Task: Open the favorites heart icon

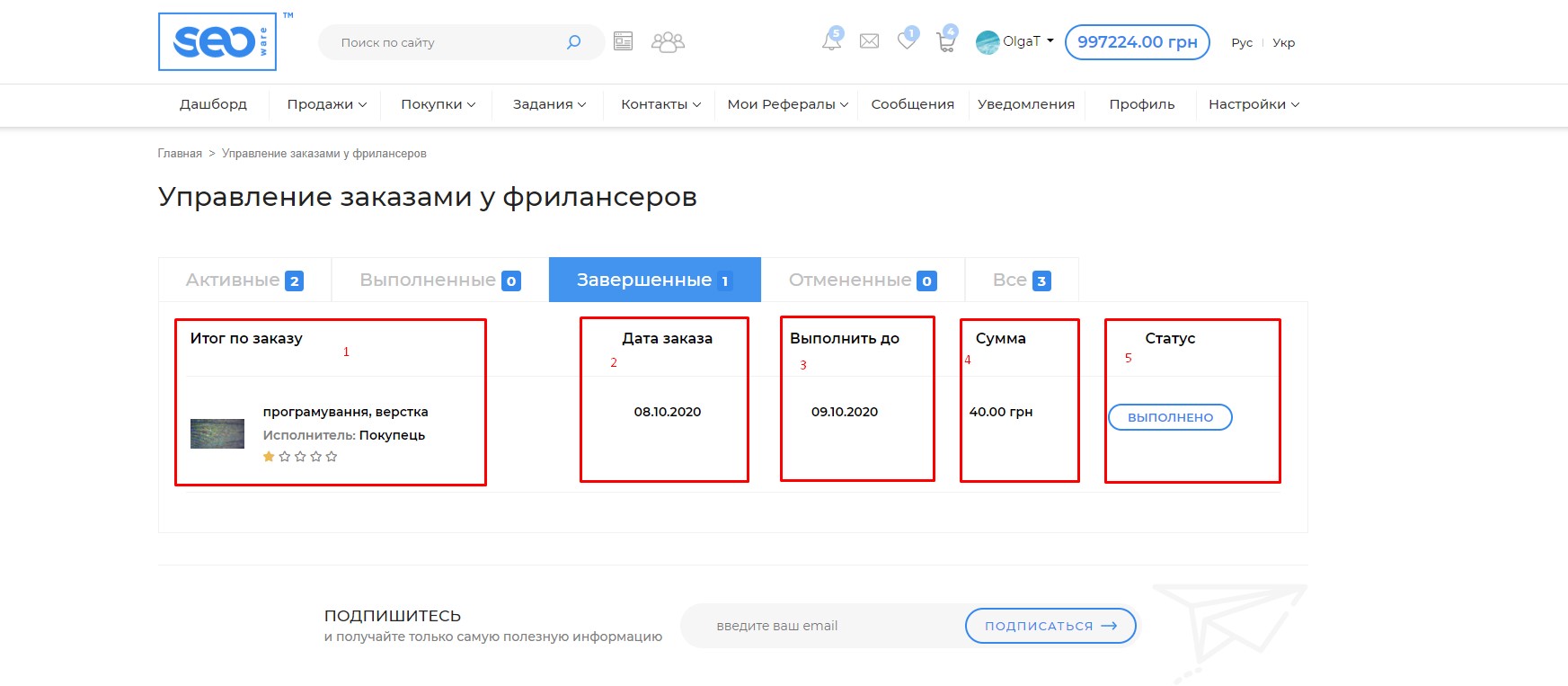Action: click(907, 41)
